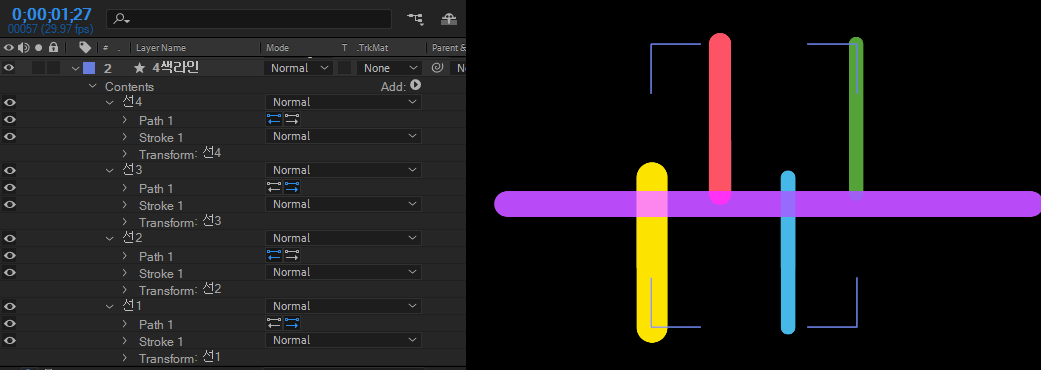Hide the 4색라인 layer with its eye
Screen dimensions: 1041x370
click(9, 68)
